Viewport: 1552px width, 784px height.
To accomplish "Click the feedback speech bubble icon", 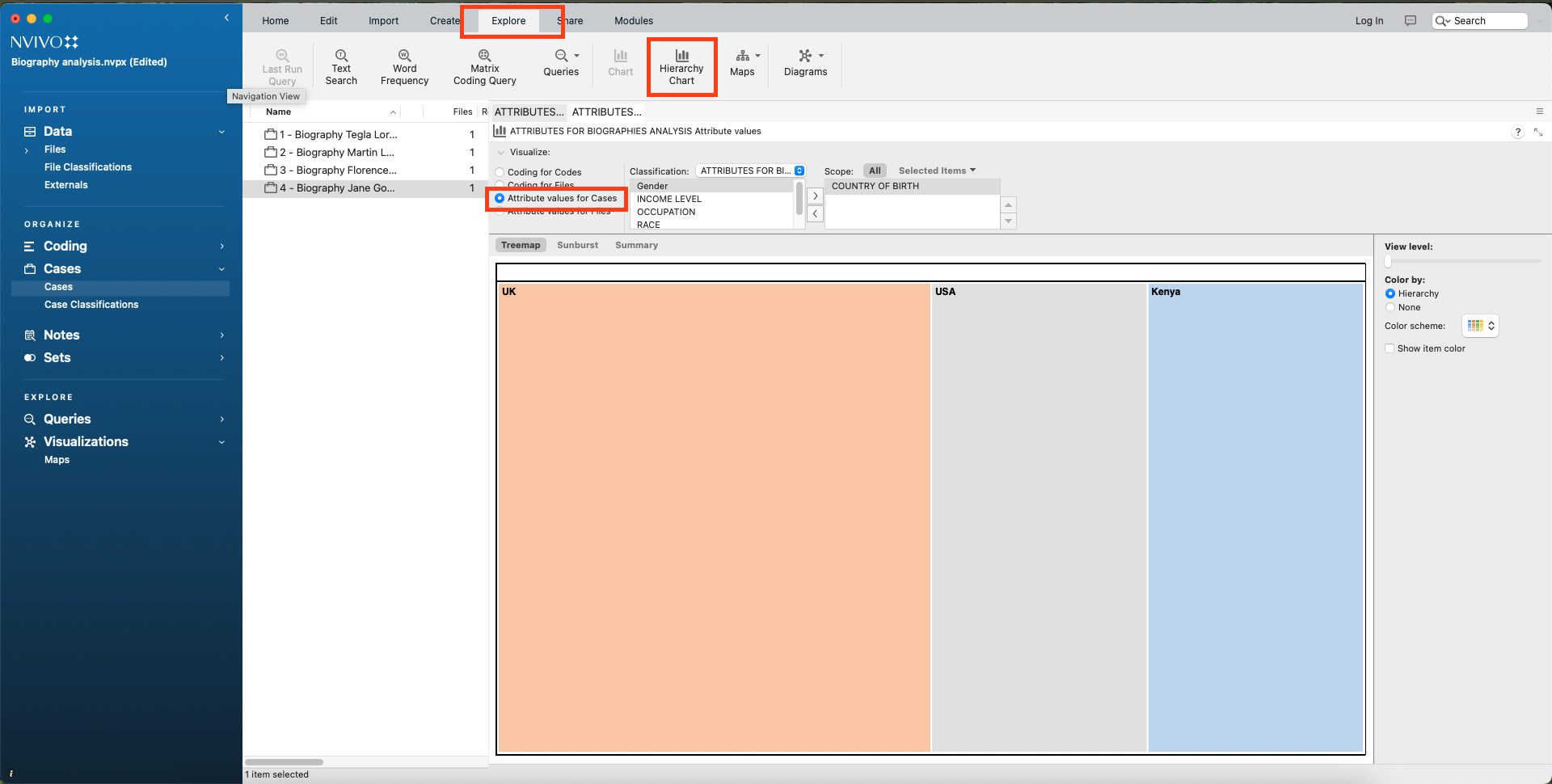I will point(1411,21).
